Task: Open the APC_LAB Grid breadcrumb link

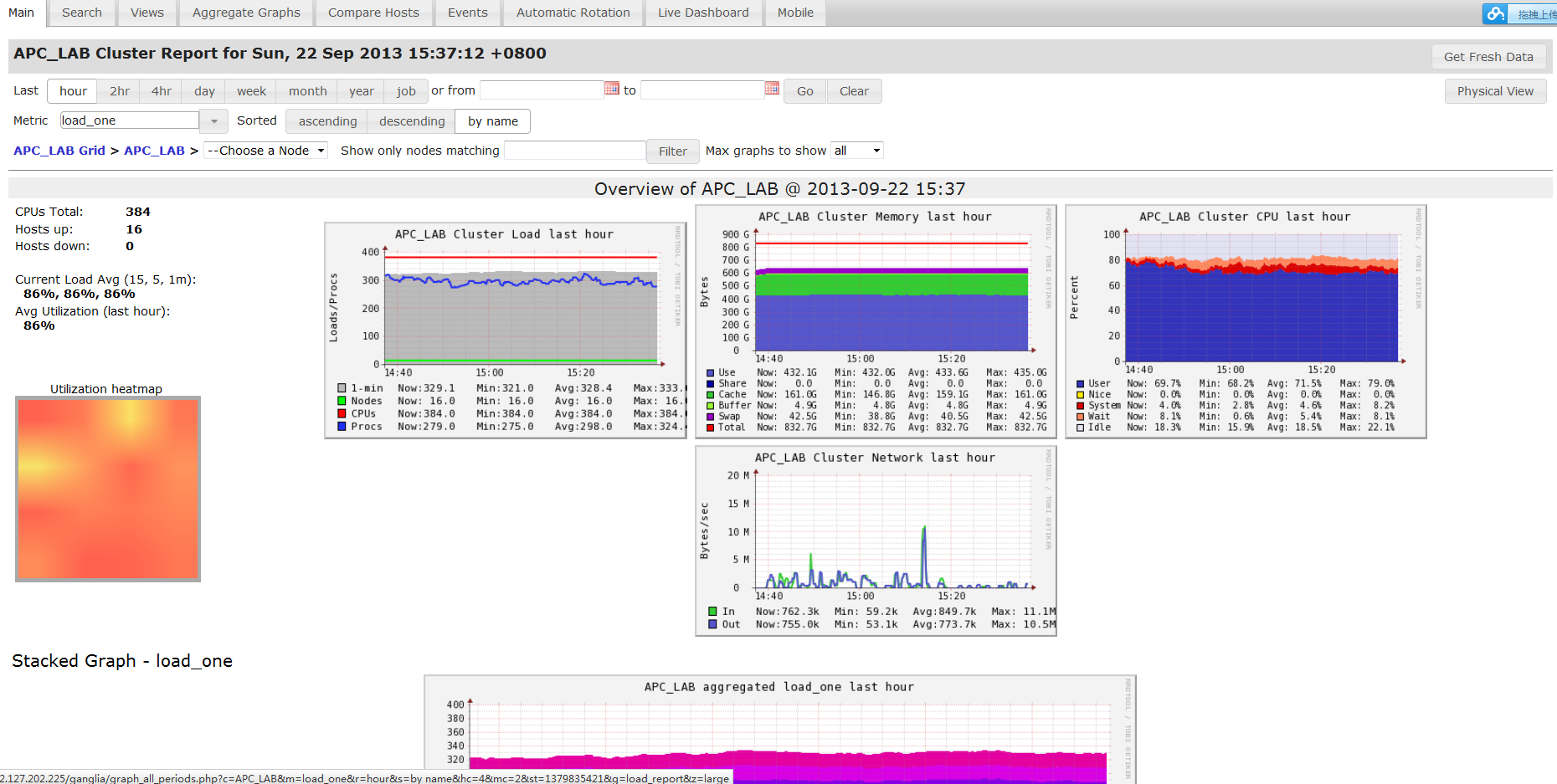Action: tap(59, 151)
